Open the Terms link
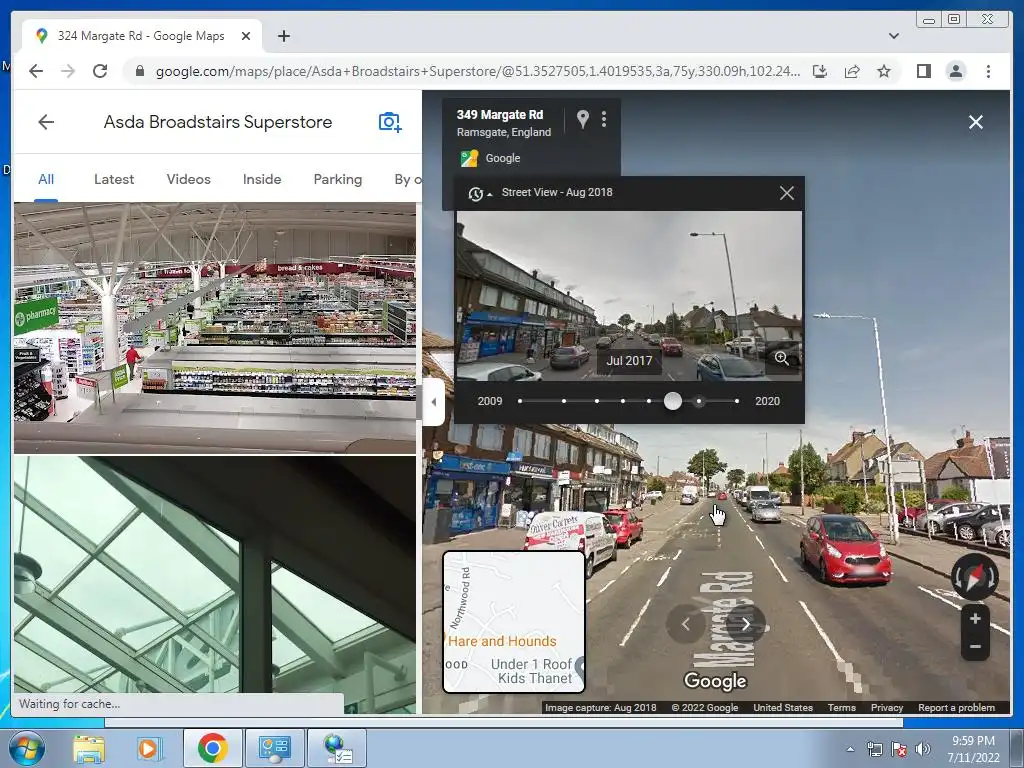1024x768 pixels. coord(841,707)
